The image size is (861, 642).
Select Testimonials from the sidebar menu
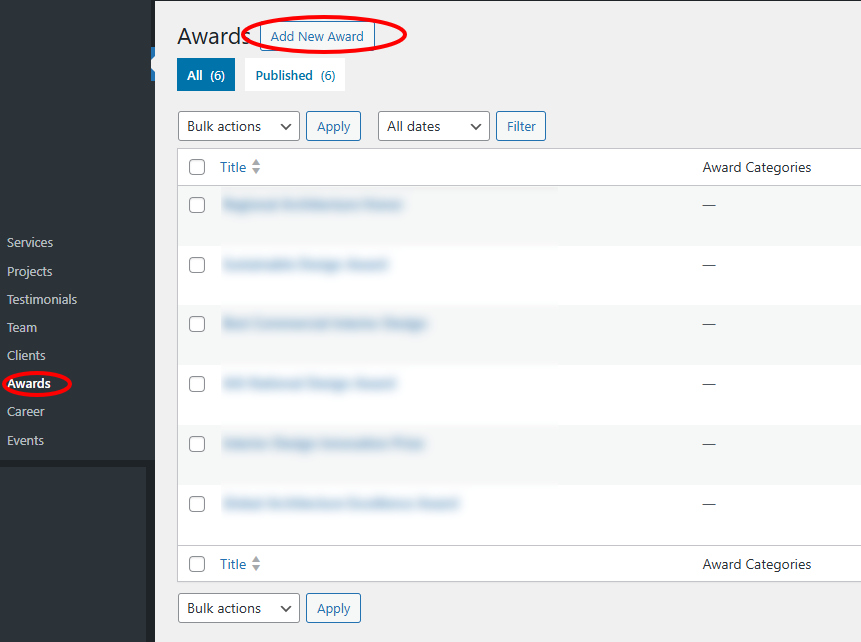click(x=42, y=299)
